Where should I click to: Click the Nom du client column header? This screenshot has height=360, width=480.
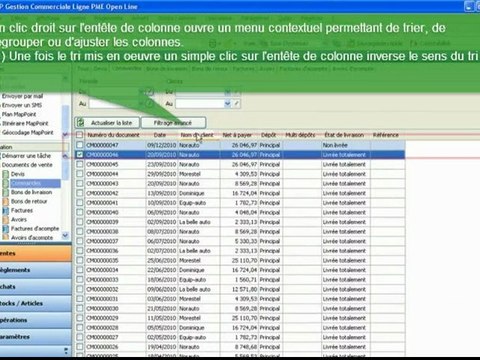pyautogui.click(x=197, y=135)
